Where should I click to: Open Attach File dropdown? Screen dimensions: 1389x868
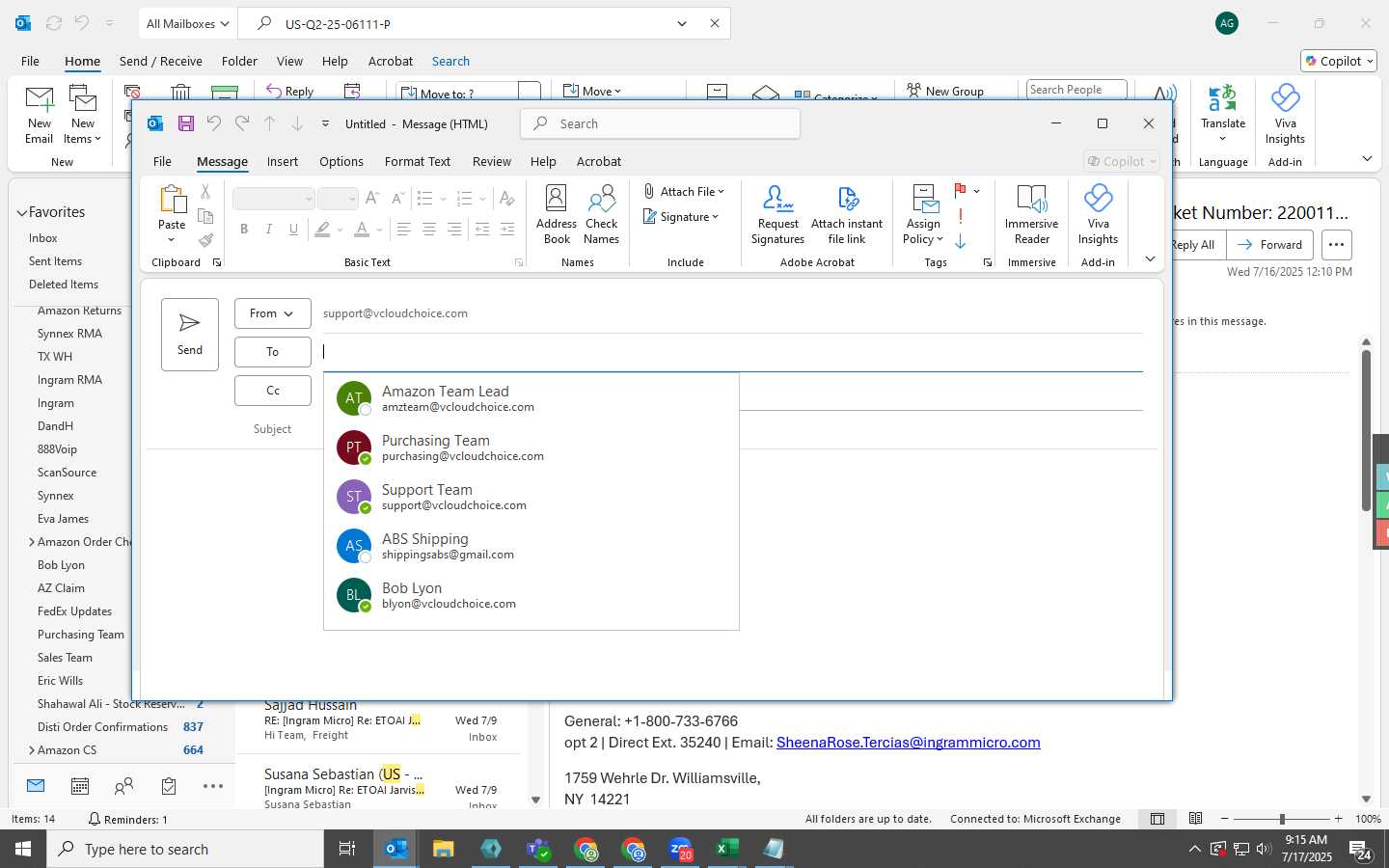pyautogui.click(x=684, y=192)
